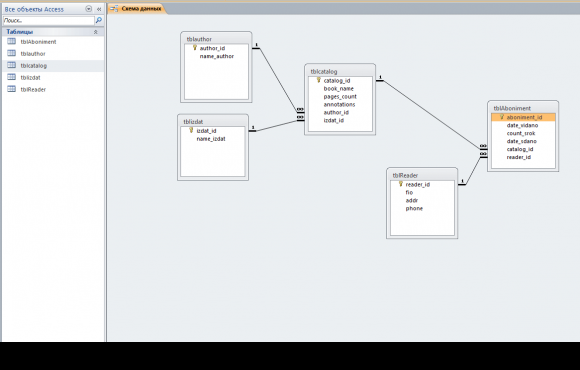Click the tblReader table title bar
This screenshot has height=370, width=580.
click(422, 175)
